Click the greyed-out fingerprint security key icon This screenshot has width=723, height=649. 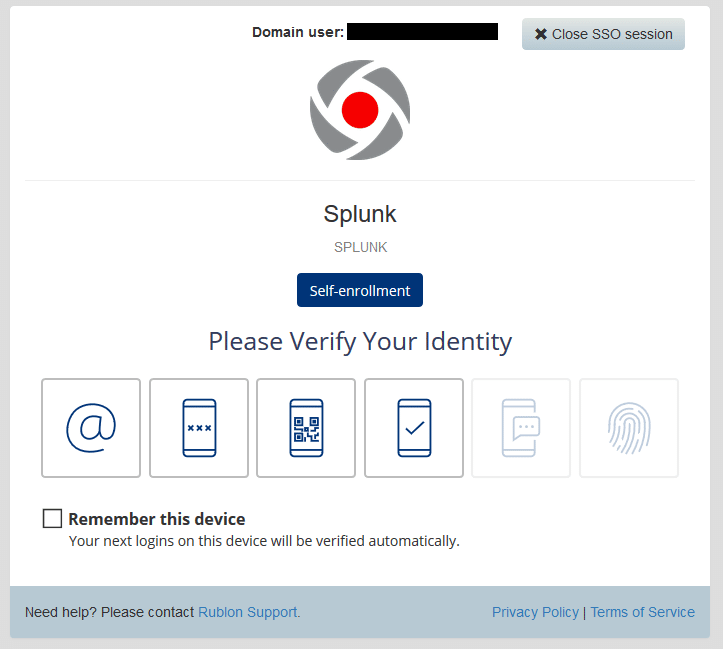629,428
